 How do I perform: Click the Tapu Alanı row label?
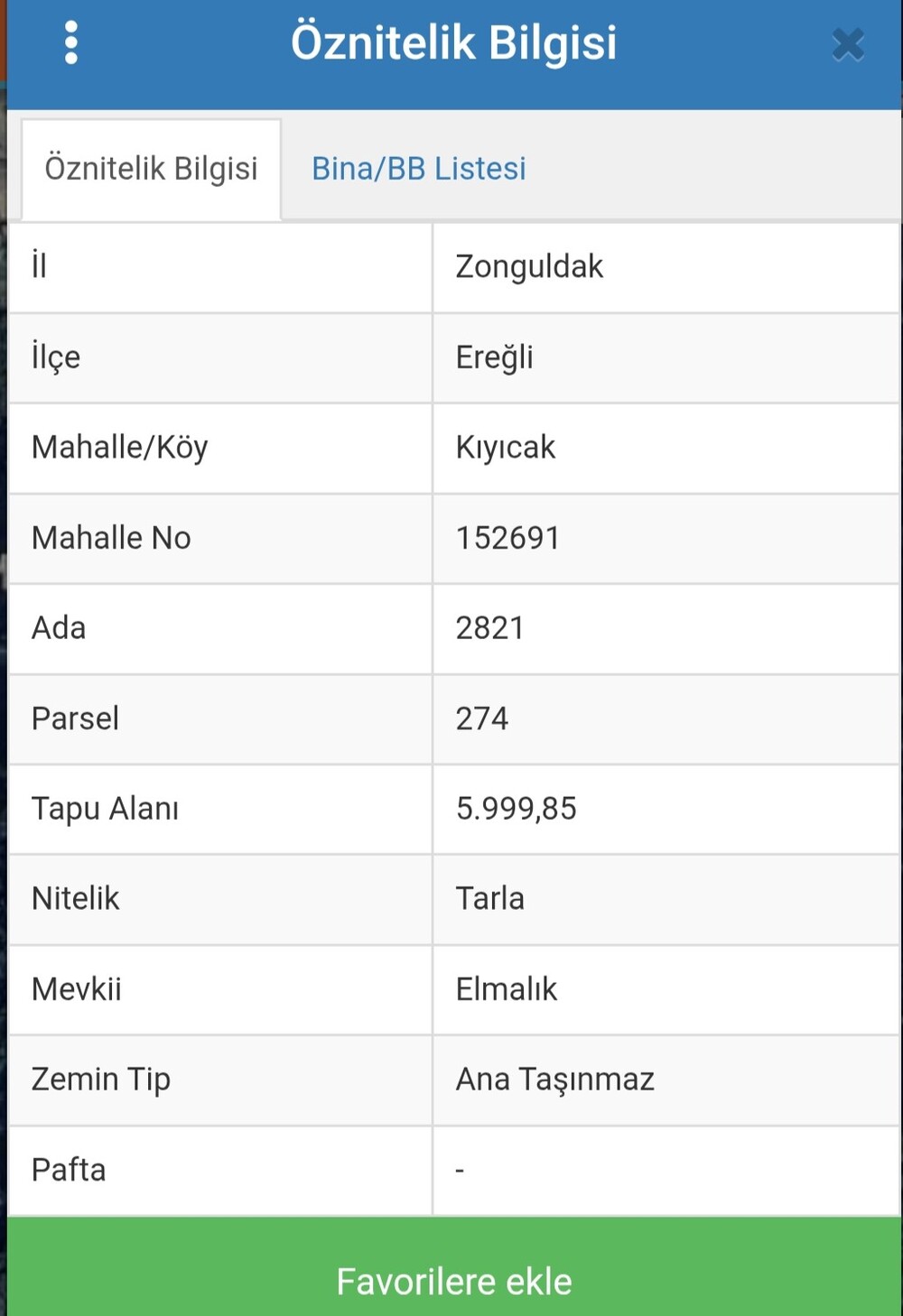pos(105,809)
